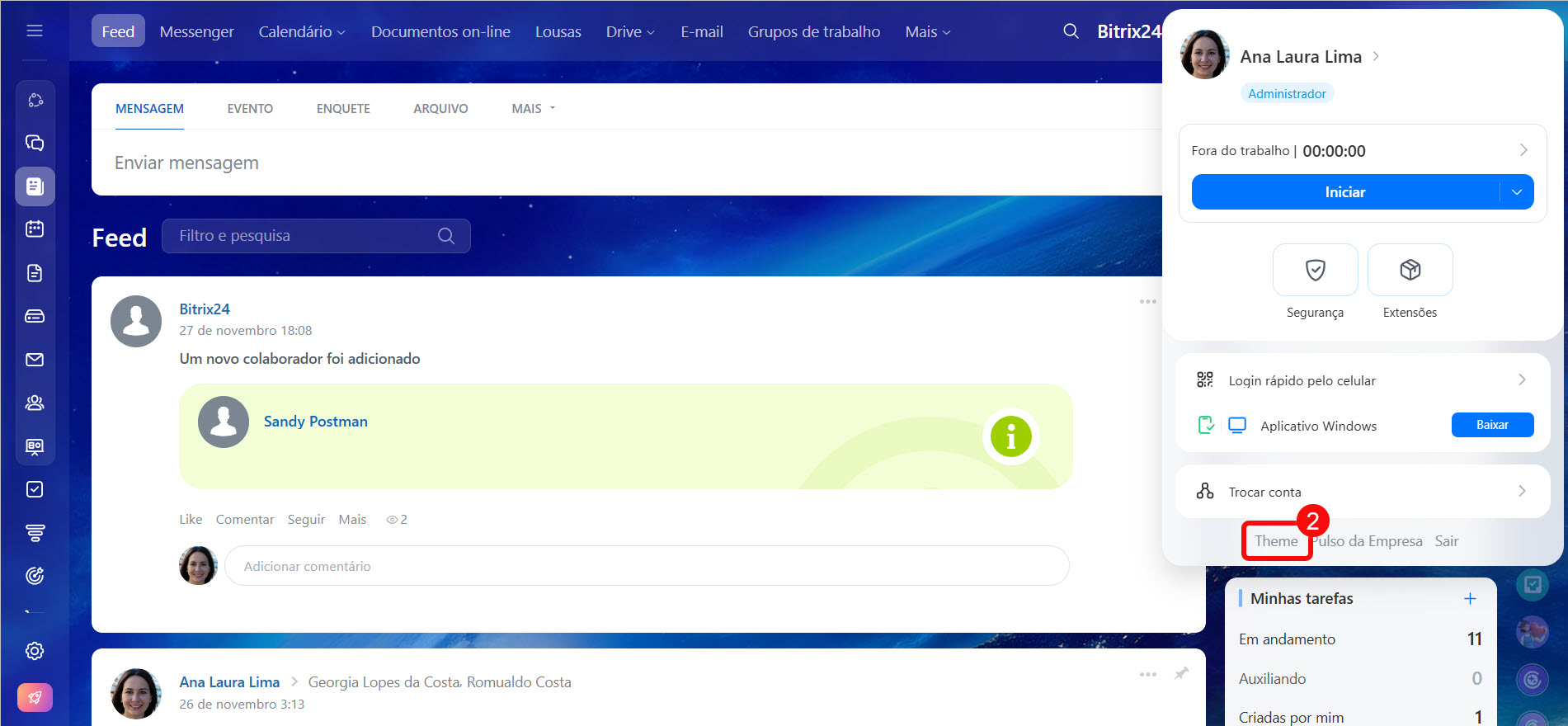Image resolution: width=1568 pixels, height=726 pixels.
Task: Open Messenger chat icon in left sidebar
Action: point(35,143)
